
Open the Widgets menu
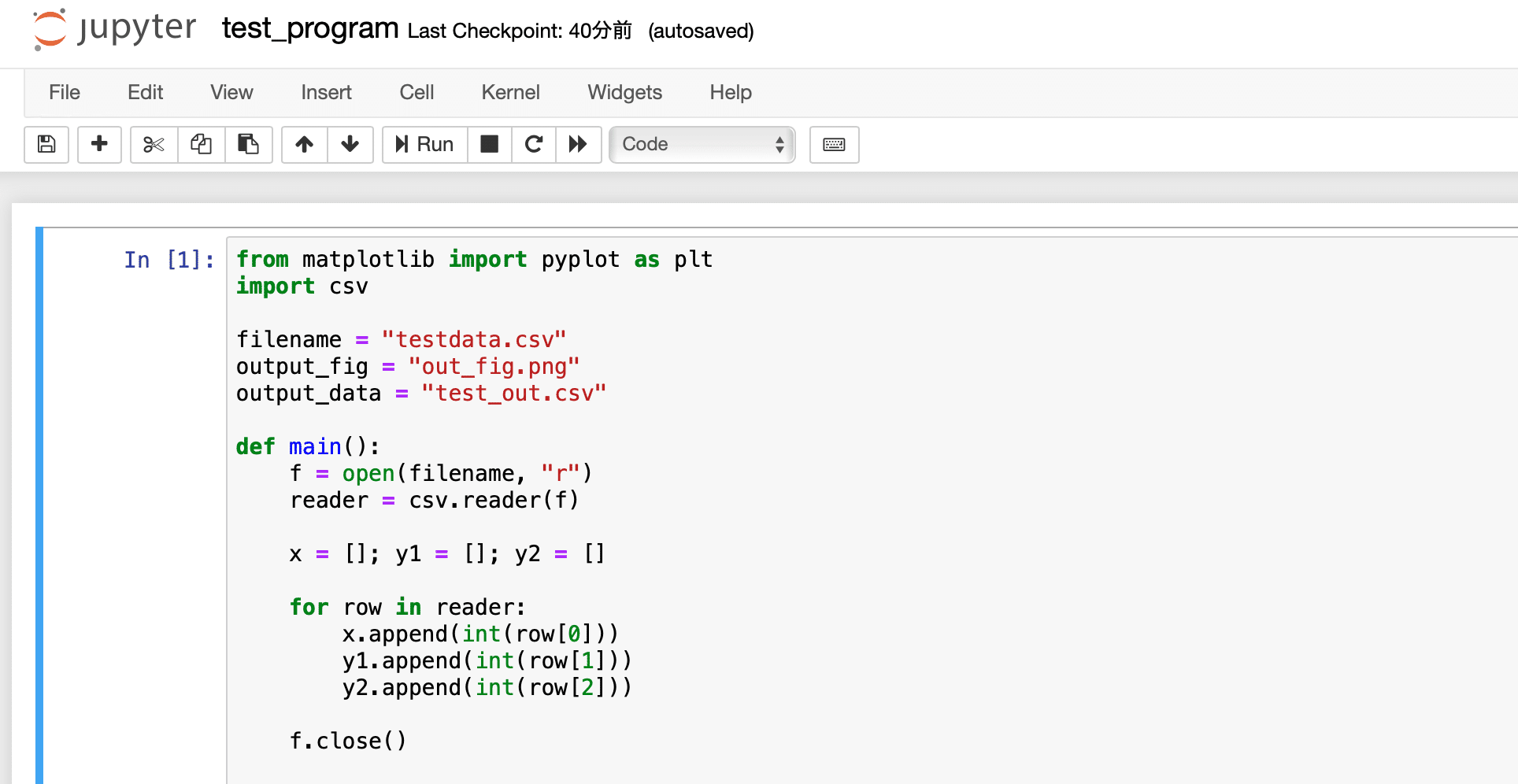tap(624, 92)
